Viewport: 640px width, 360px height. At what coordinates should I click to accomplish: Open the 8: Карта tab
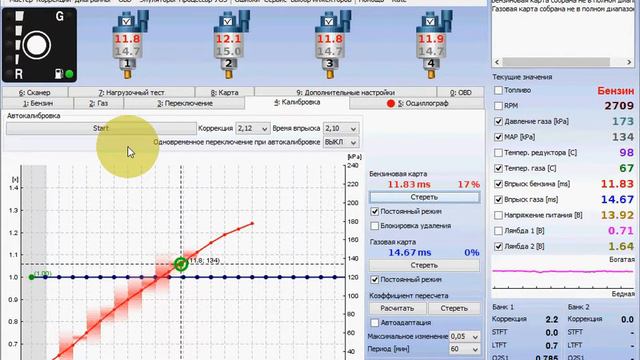coord(224,93)
